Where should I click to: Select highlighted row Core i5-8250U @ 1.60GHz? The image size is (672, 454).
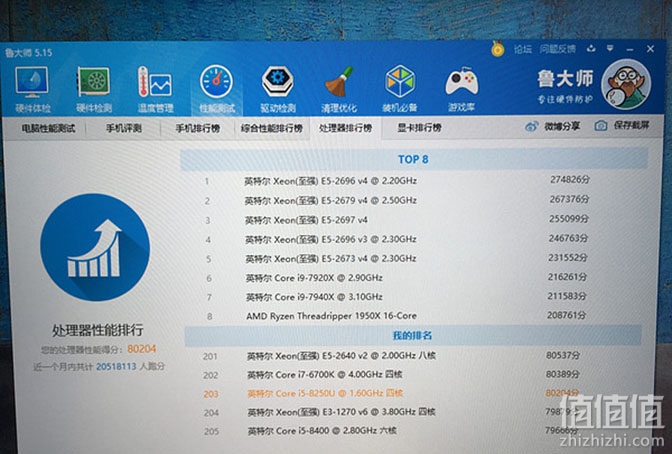[x=393, y=394]
